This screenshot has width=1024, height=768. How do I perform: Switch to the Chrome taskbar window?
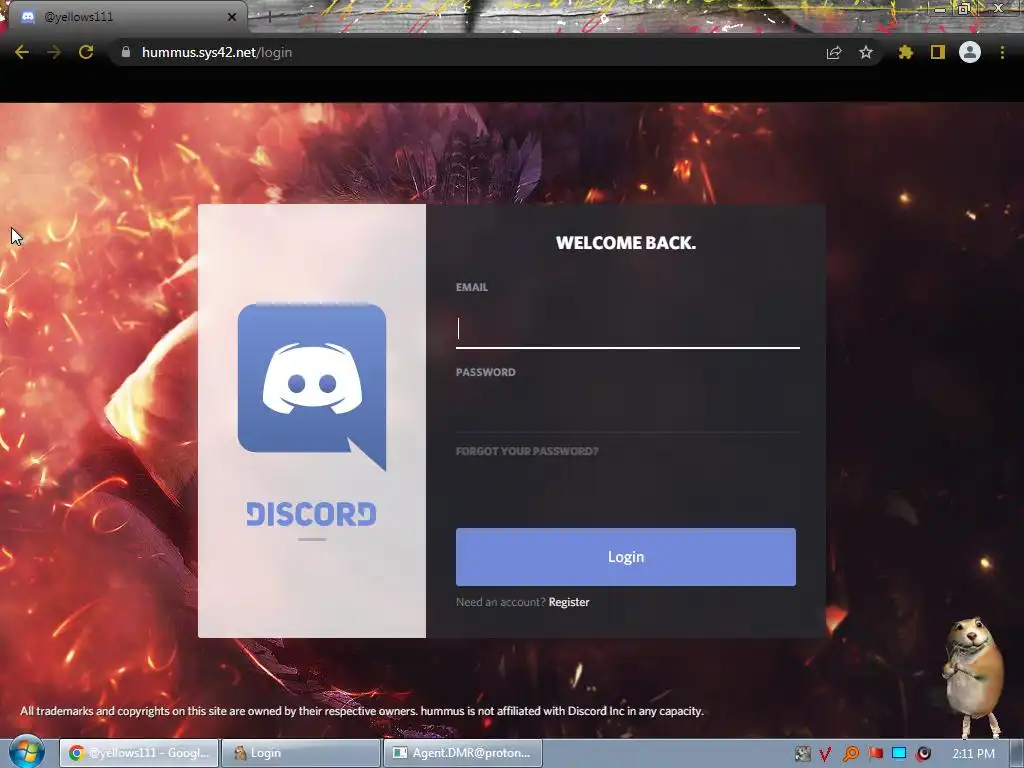click(140, 753)
